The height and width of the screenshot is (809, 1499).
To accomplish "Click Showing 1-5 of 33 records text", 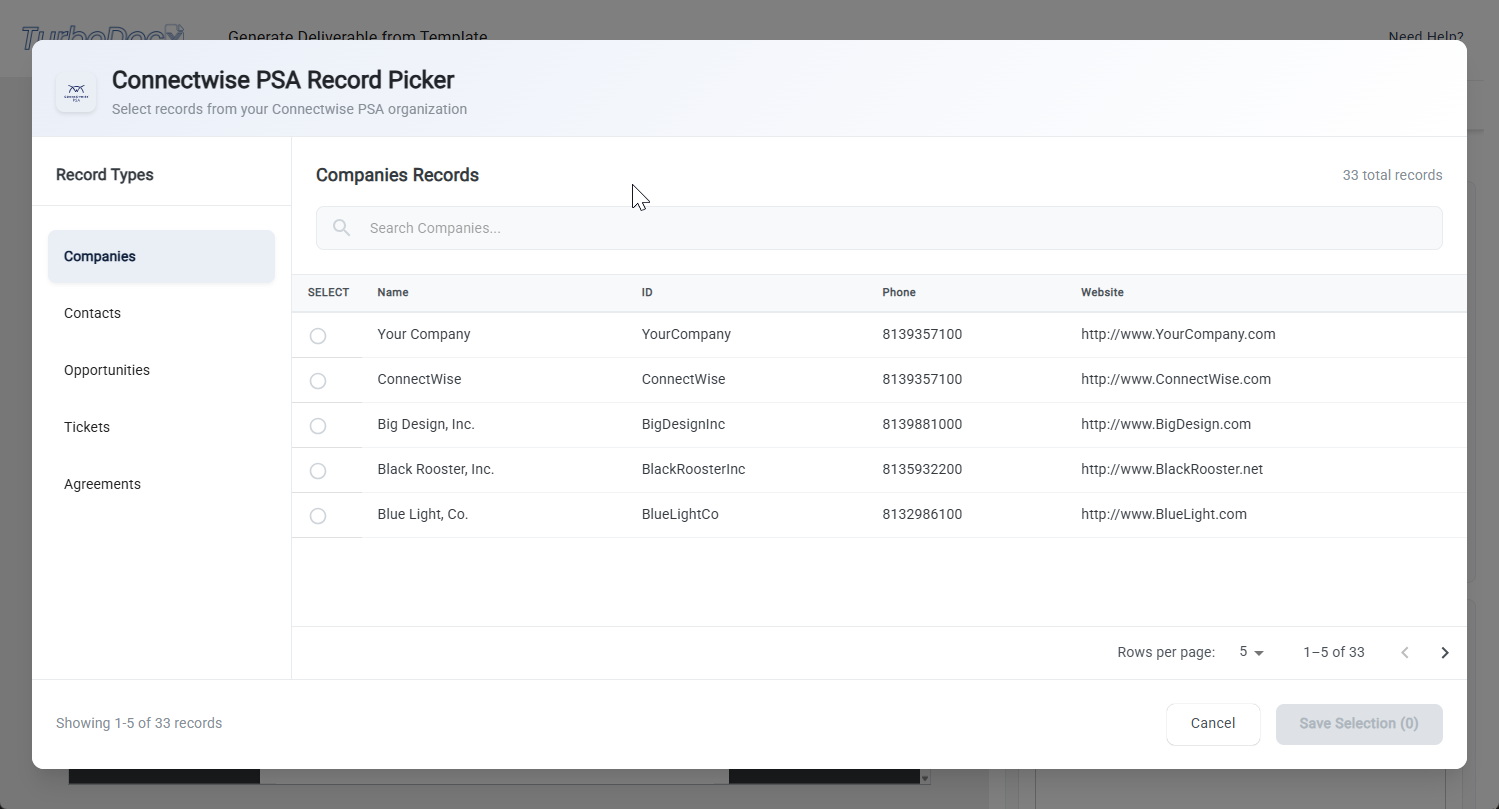I will (139, 723).
